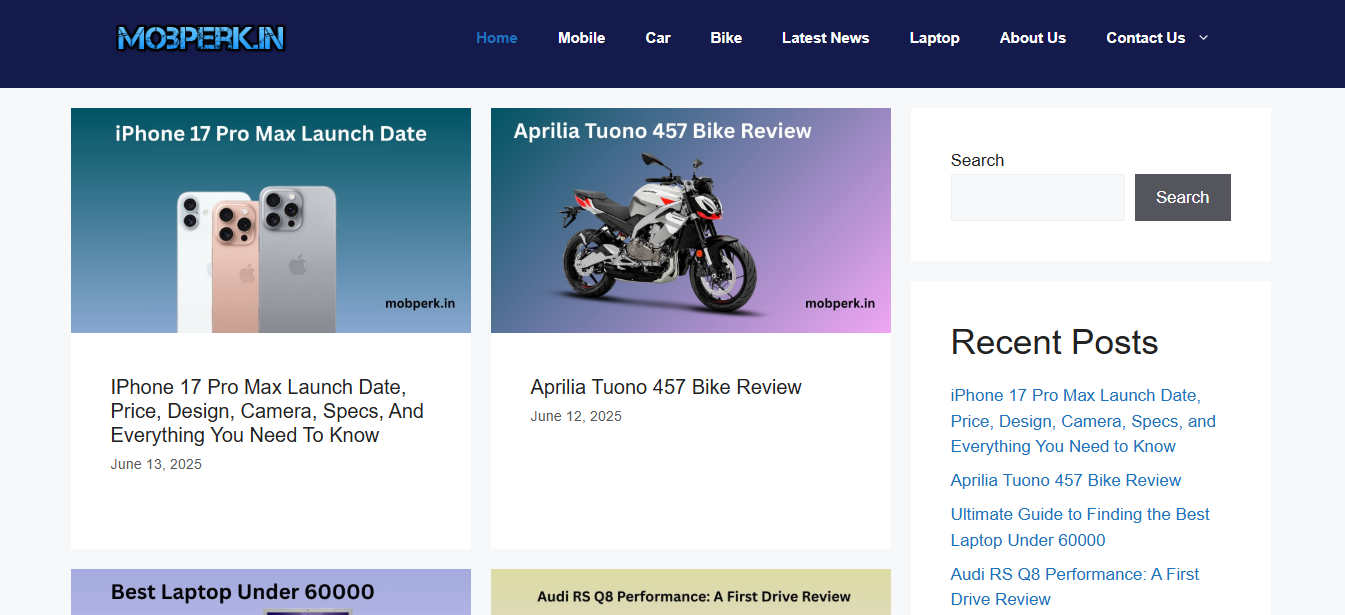Visit the About Us page
Screen dimensions: 1345x615
coord(1033,38)
